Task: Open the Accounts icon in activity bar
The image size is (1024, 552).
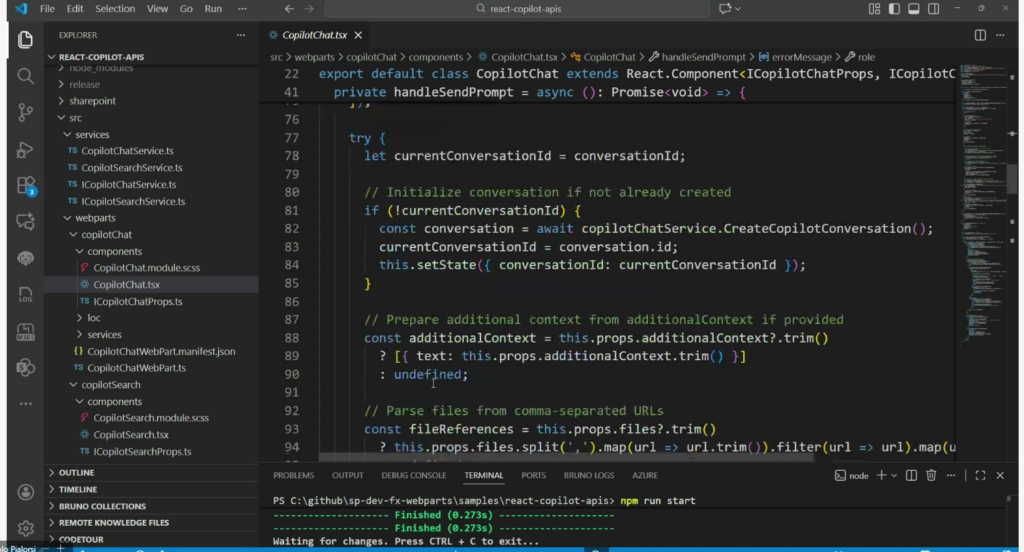Action: click(x=26, y=491)
